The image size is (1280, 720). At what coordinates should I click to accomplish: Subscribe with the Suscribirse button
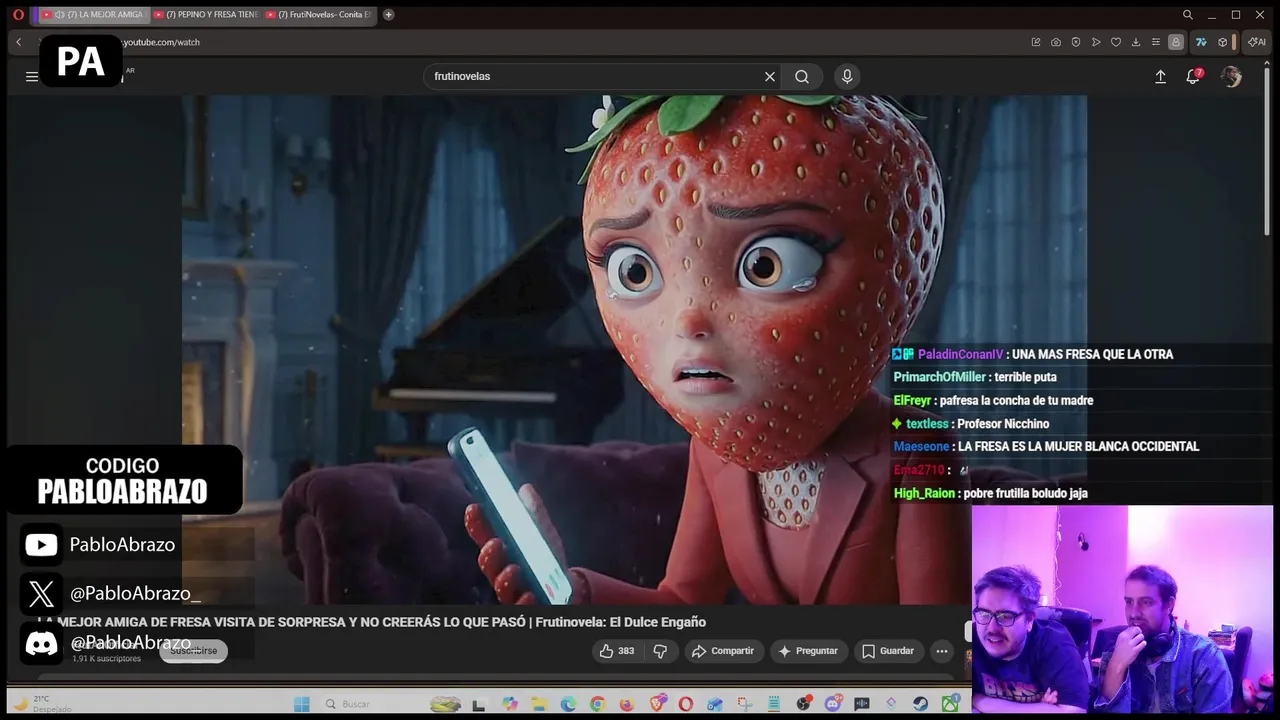(x=193, y=651)
